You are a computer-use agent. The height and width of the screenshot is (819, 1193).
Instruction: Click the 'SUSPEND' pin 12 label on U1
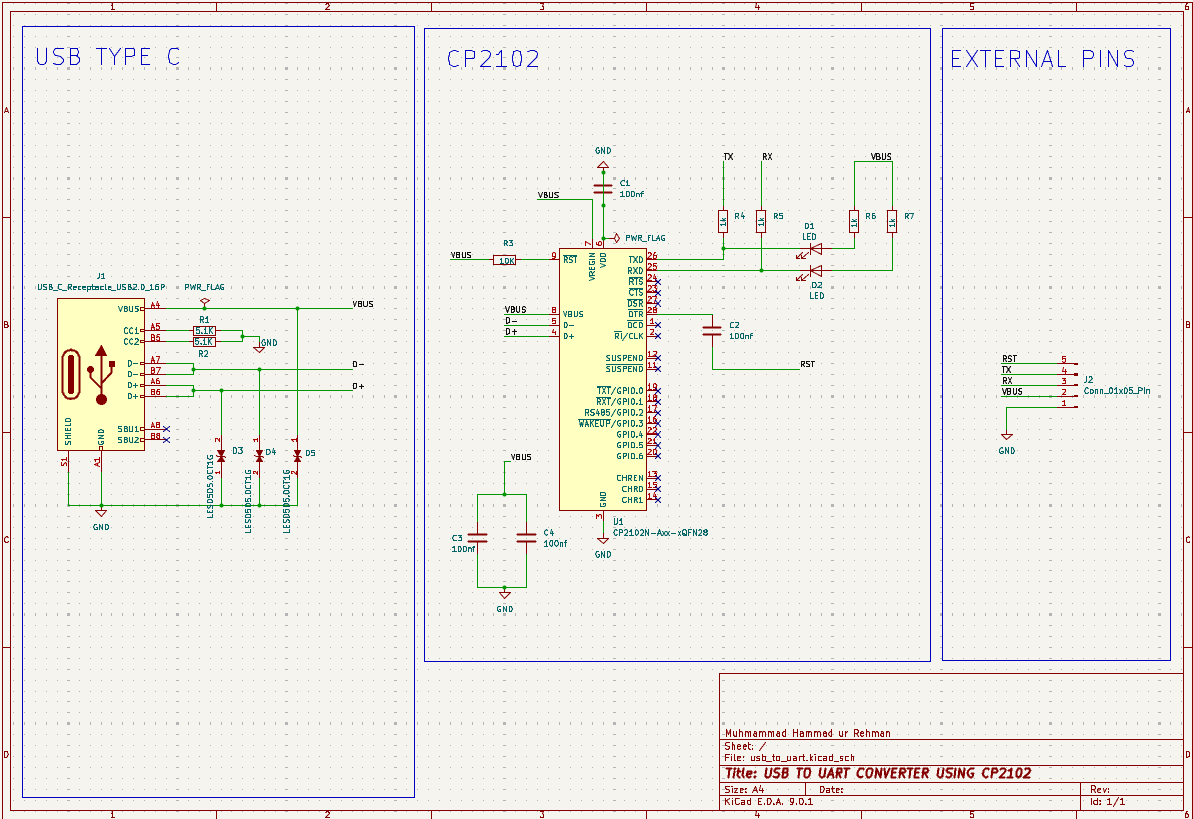click(x=624, y=359)
